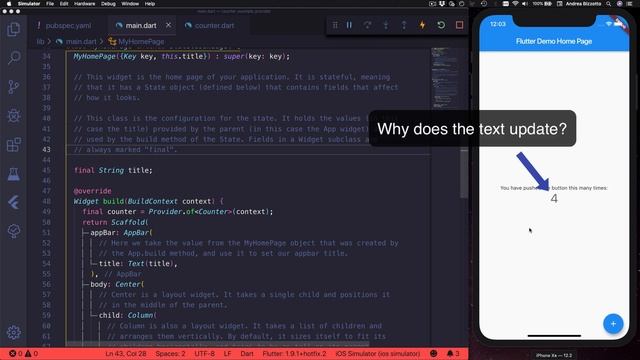Click the debug Step Out button
This screenshot has width=640, height=360.
pos(404,25)
